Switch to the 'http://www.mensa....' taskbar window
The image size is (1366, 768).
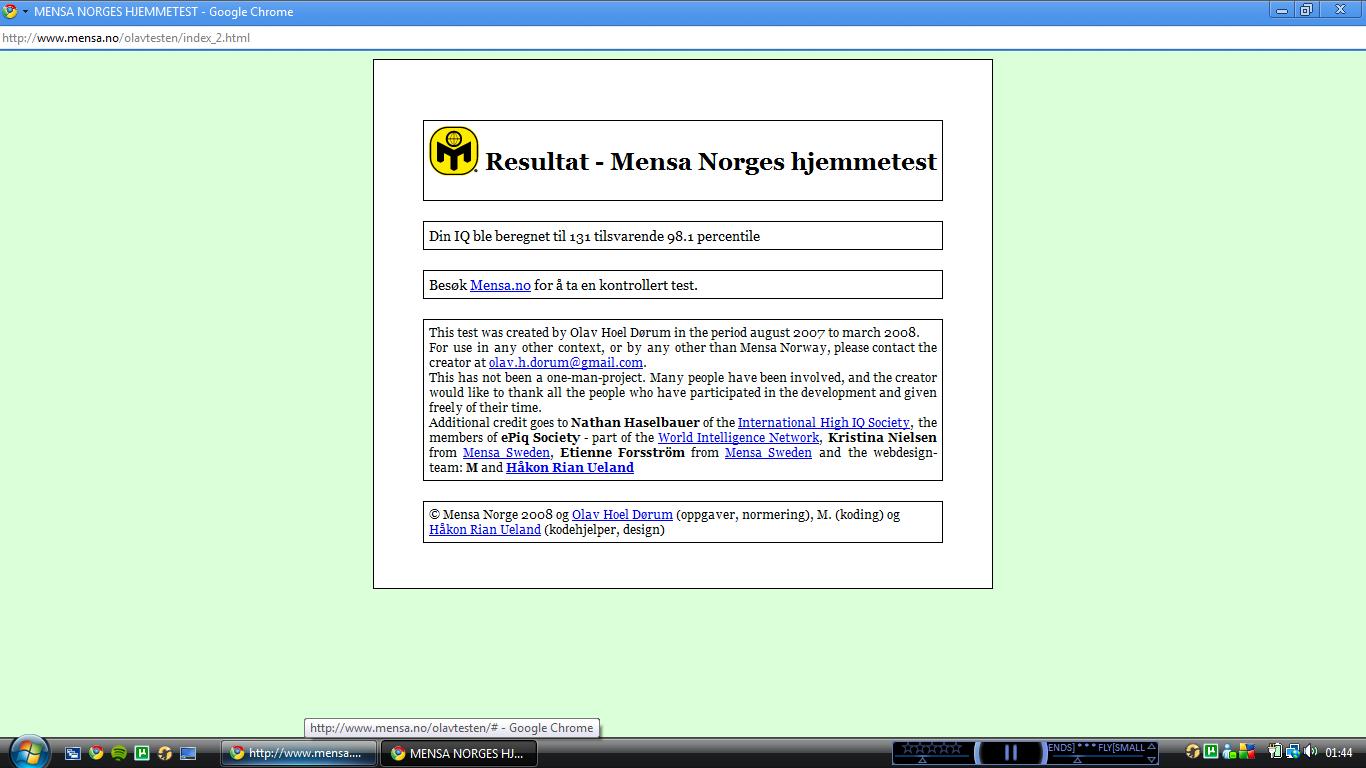click(299, 753)
